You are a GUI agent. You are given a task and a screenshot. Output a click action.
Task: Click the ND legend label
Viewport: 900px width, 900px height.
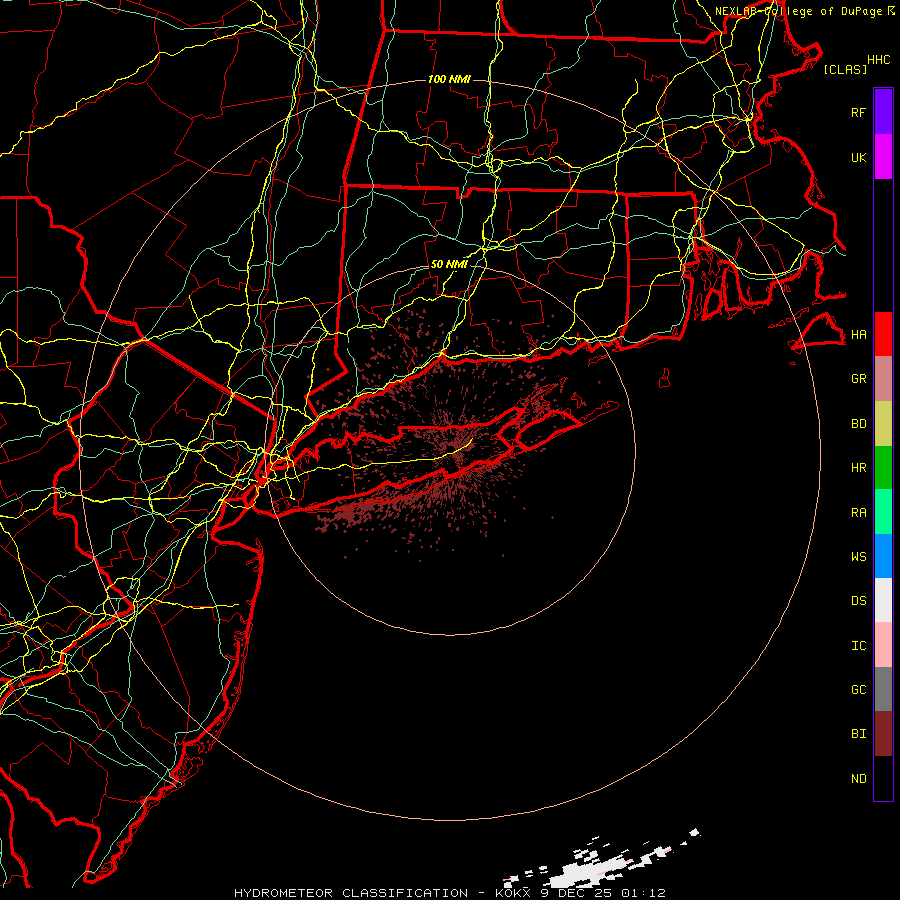(x=859, y=779)
